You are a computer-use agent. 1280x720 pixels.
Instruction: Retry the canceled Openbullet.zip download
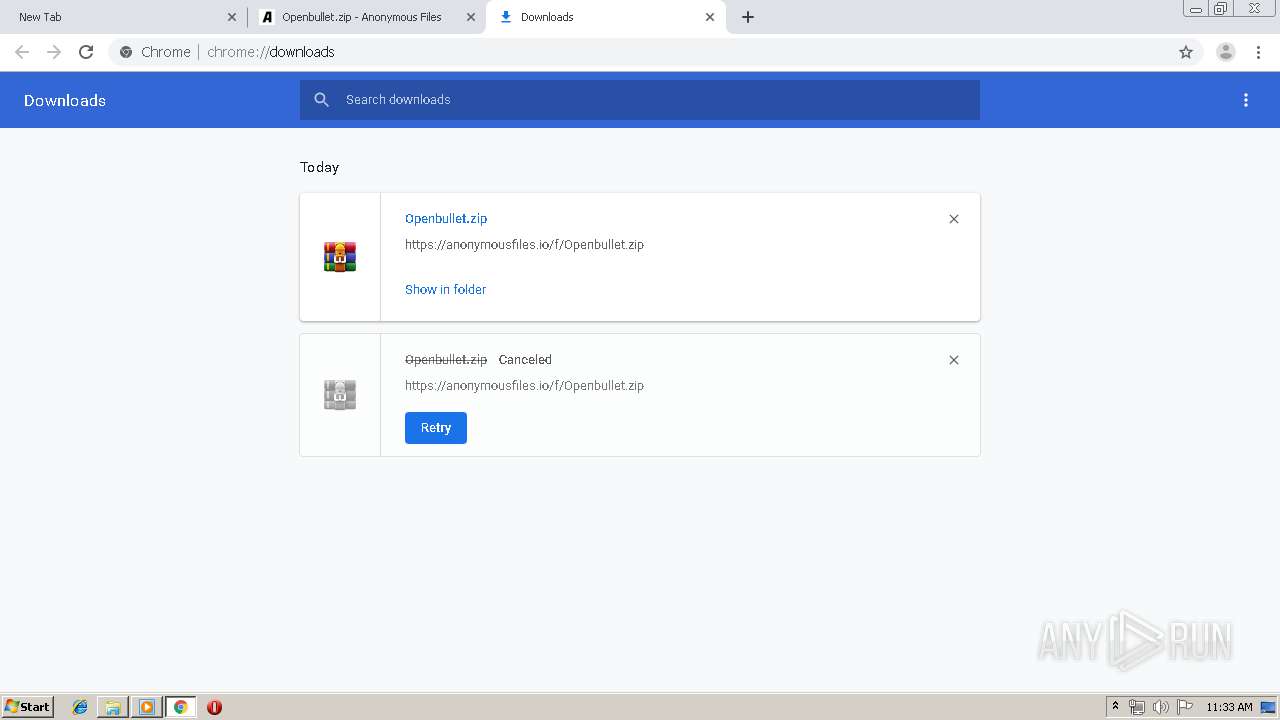[436, 428]
